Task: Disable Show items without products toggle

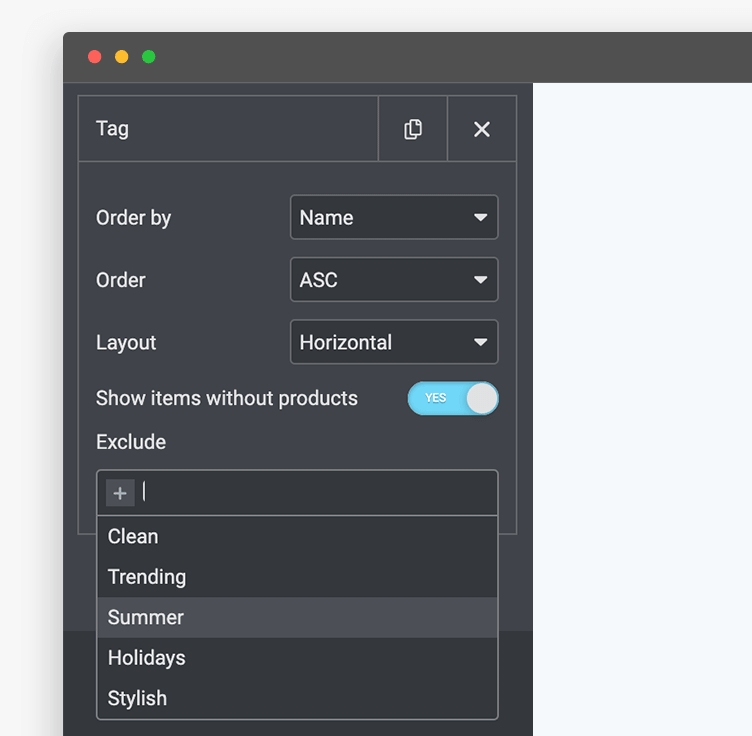Action: [x=453, y=398]
